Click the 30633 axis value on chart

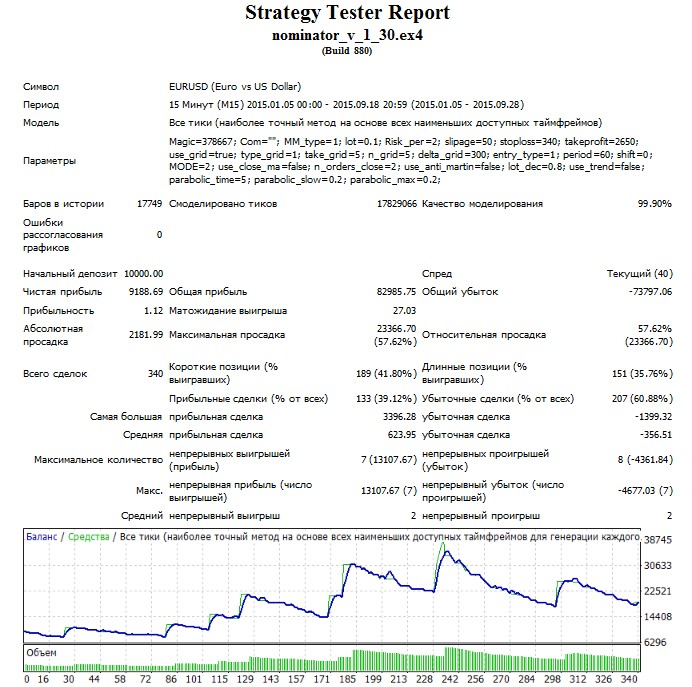tap(658, 566)
